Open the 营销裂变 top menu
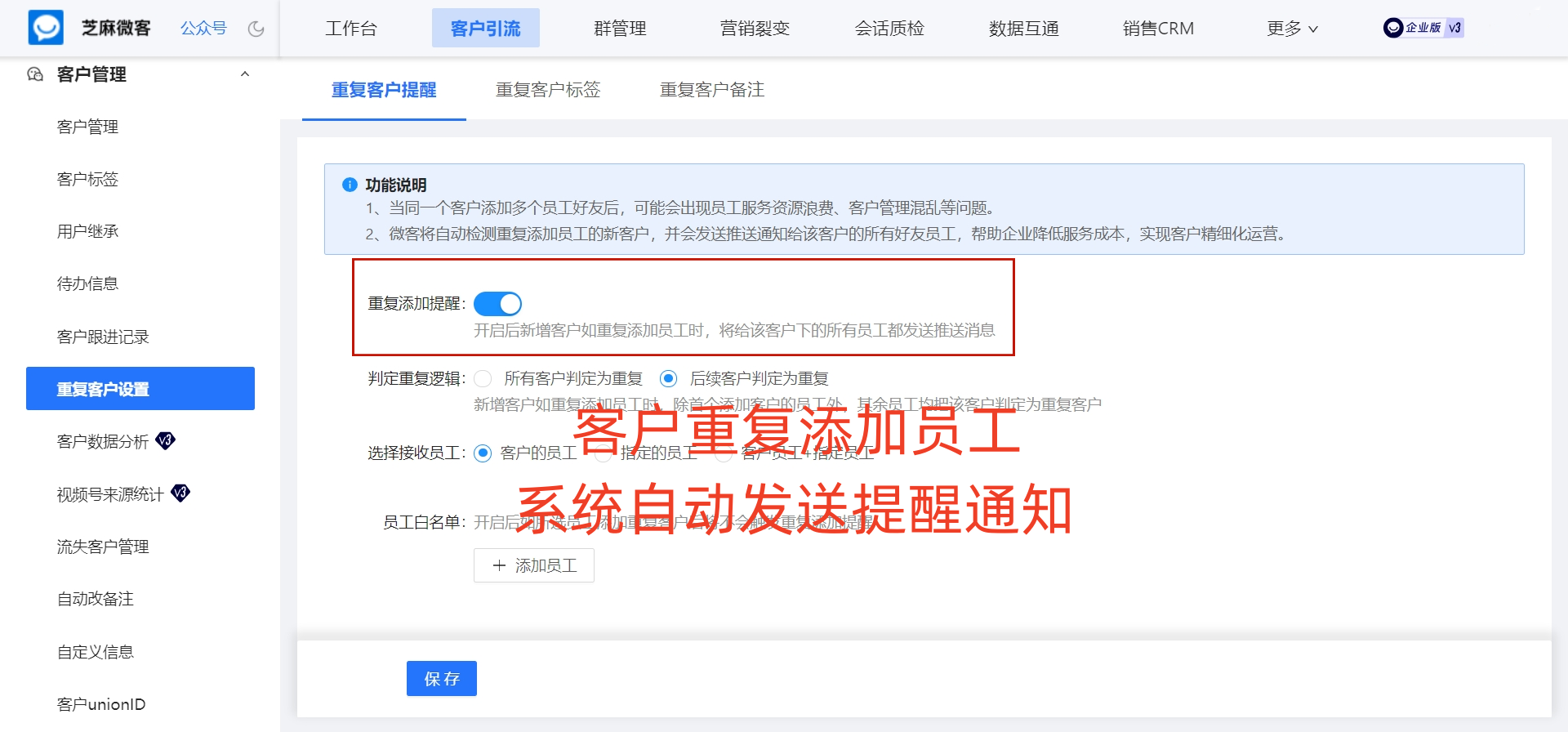The image size is (1568, 732). click(x=755, y=29)
